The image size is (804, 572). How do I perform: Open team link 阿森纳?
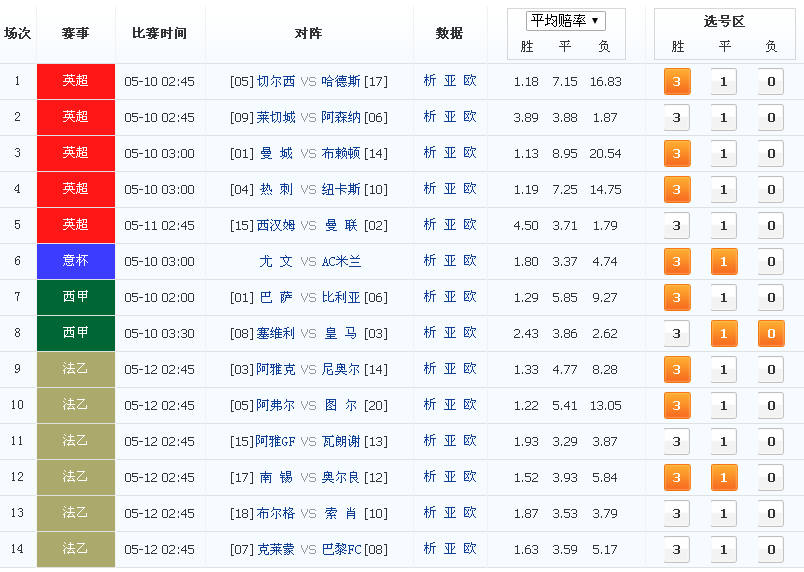(x=341, y=117)
